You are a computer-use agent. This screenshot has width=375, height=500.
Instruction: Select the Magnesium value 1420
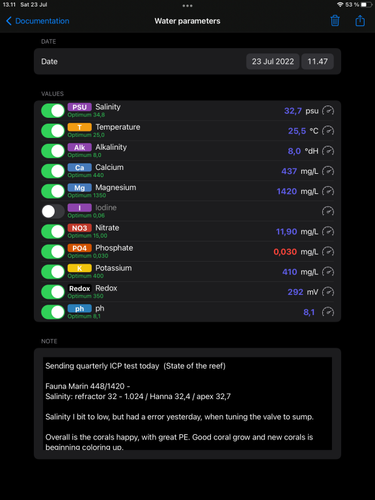point(287,191)
